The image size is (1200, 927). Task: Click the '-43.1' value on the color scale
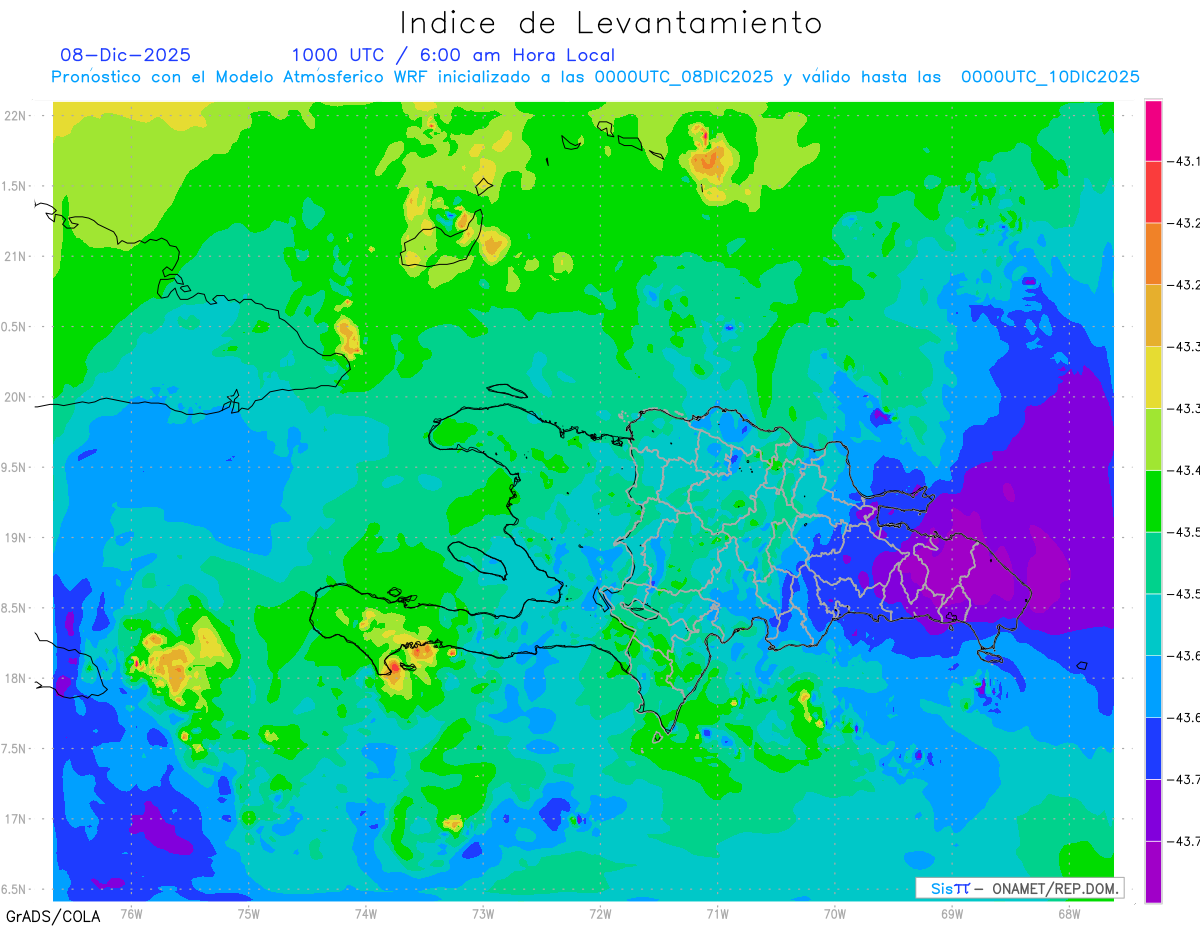pyautogui.click(x=1184, y=161)
